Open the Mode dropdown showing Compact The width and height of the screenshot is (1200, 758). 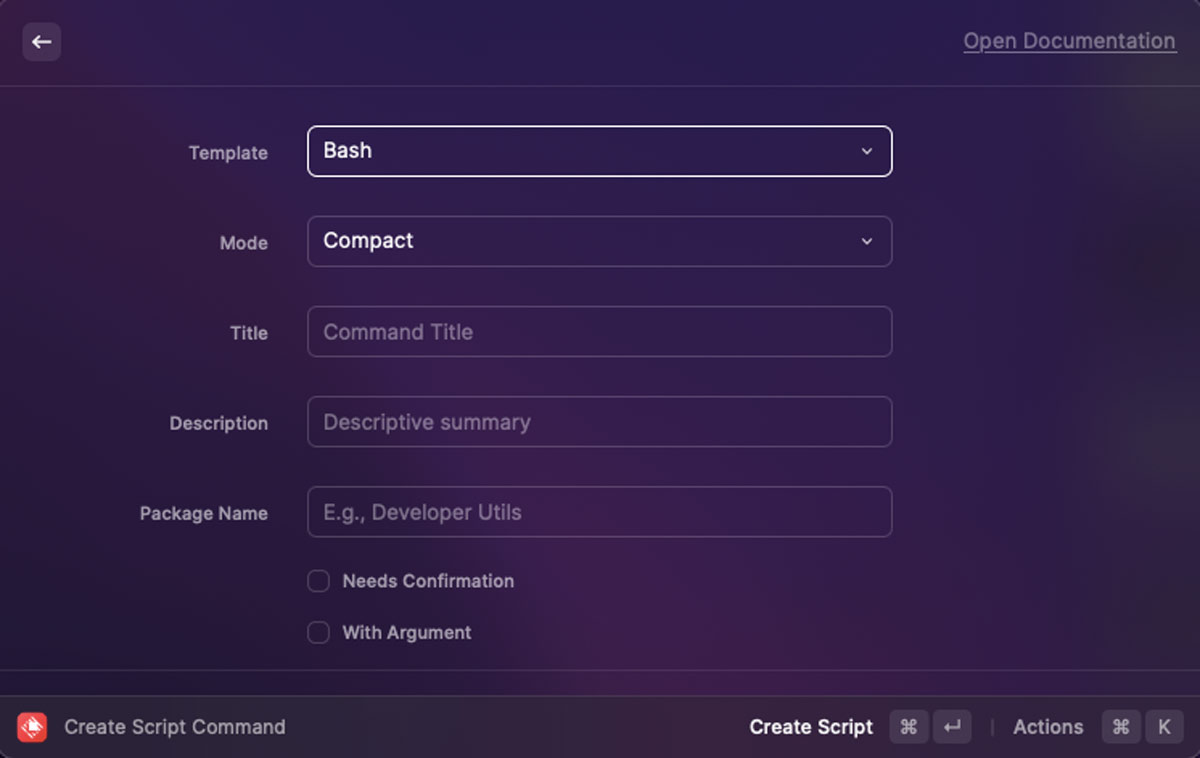600,241
